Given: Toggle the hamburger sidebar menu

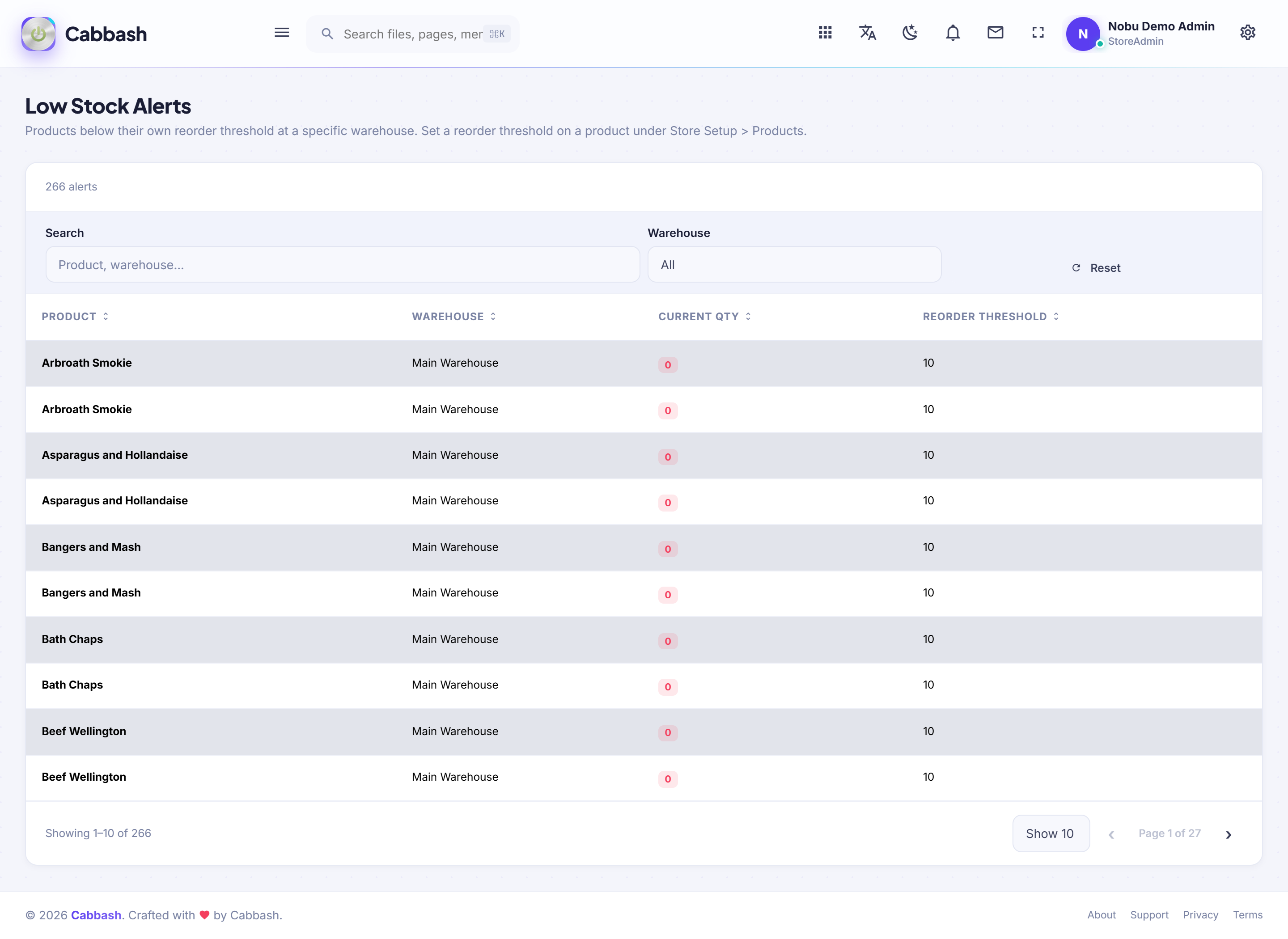Looking at the screenshot, I should pyautogui.click(x=281, y=33).
